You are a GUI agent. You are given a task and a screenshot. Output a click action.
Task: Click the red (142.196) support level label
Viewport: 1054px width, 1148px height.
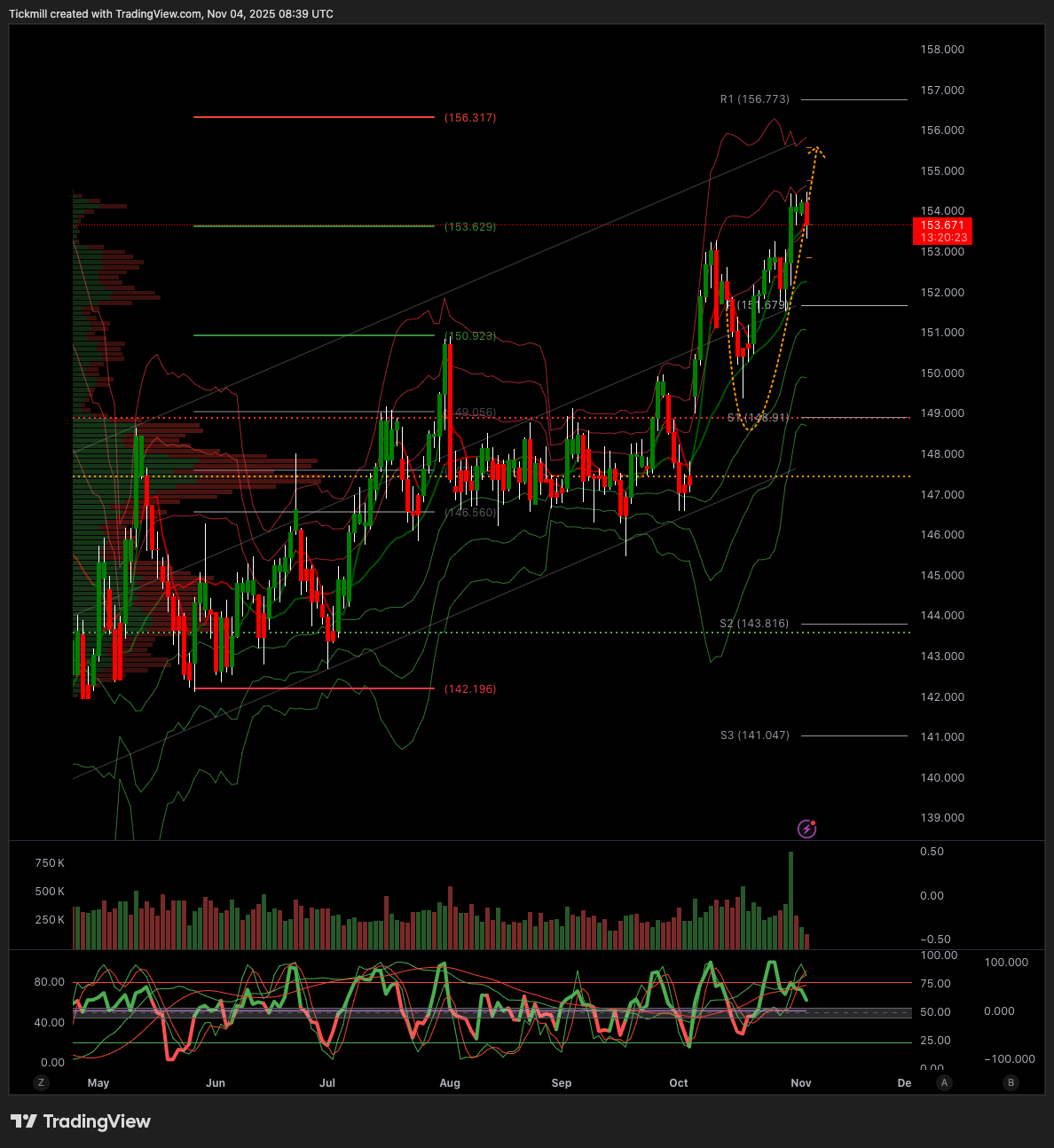pos(470,689)
